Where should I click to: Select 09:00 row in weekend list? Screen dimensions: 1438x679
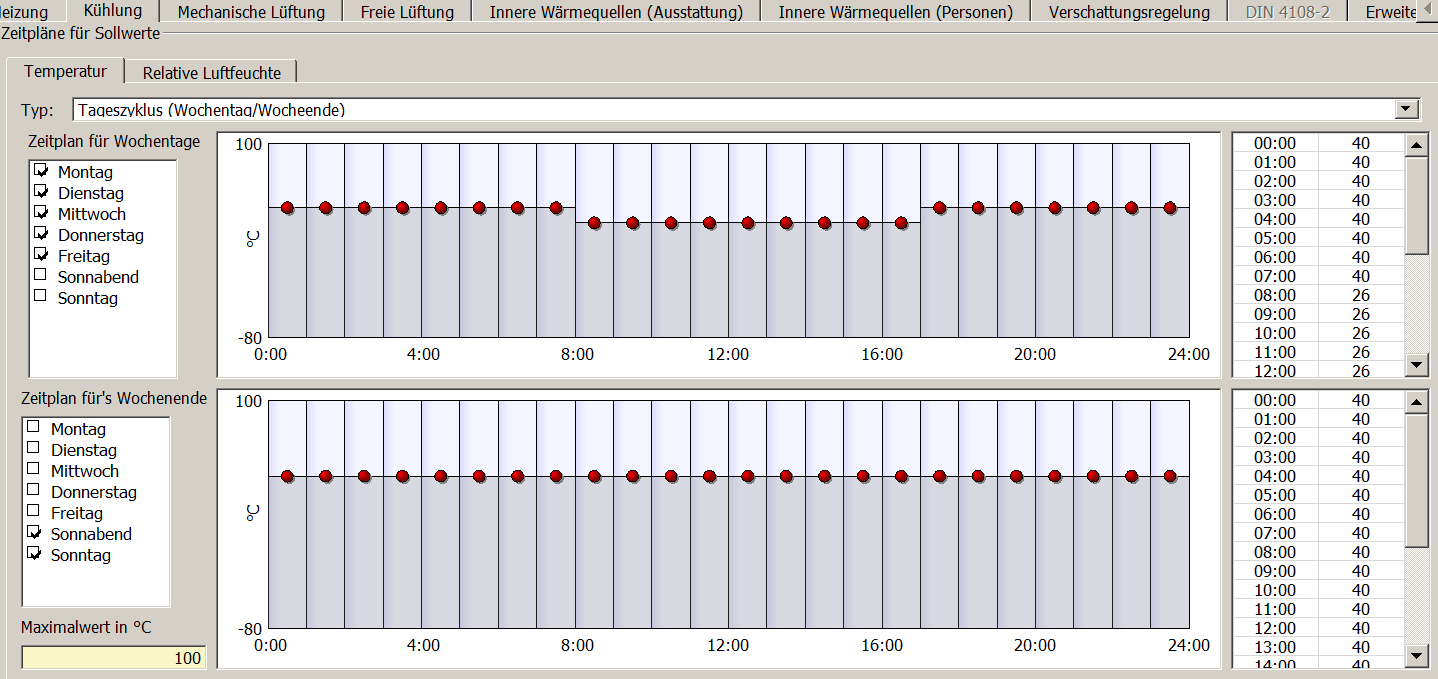[1317, 571]
